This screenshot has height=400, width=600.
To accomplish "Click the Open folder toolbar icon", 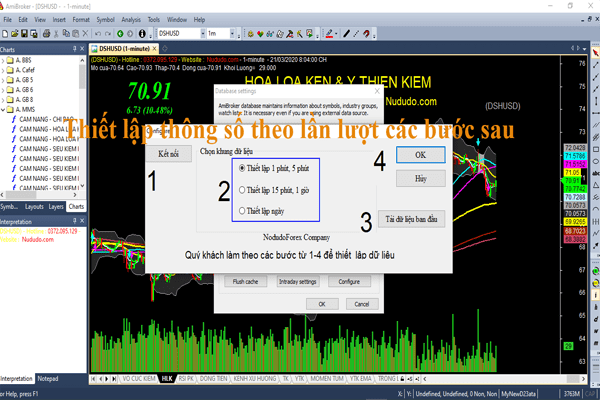I will pos(15,34).
